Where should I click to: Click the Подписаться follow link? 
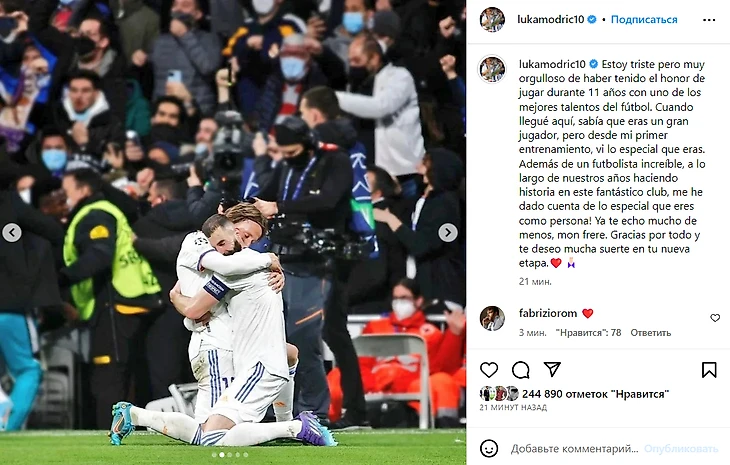tap(644, 20)
